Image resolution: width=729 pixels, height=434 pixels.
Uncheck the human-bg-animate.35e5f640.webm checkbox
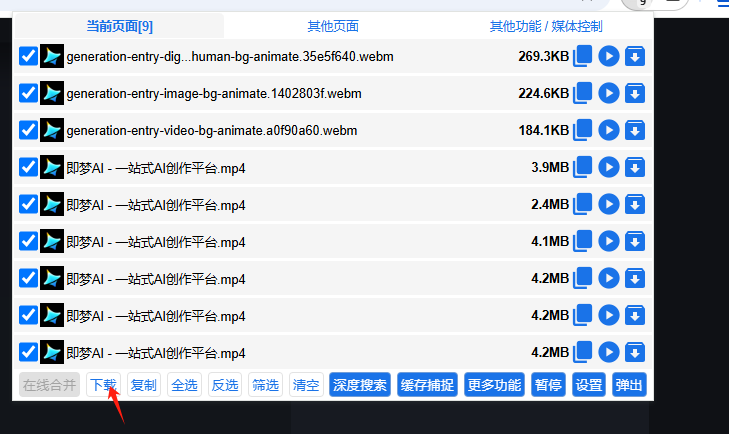28,56
